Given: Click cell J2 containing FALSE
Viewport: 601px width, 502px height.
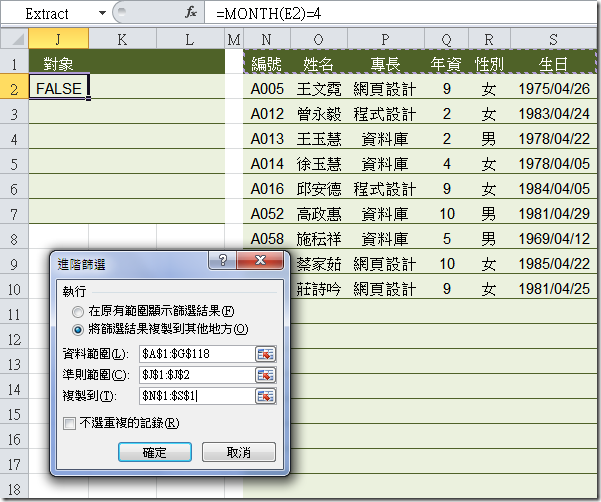Looking at the screenshot, I should [59, 88].
